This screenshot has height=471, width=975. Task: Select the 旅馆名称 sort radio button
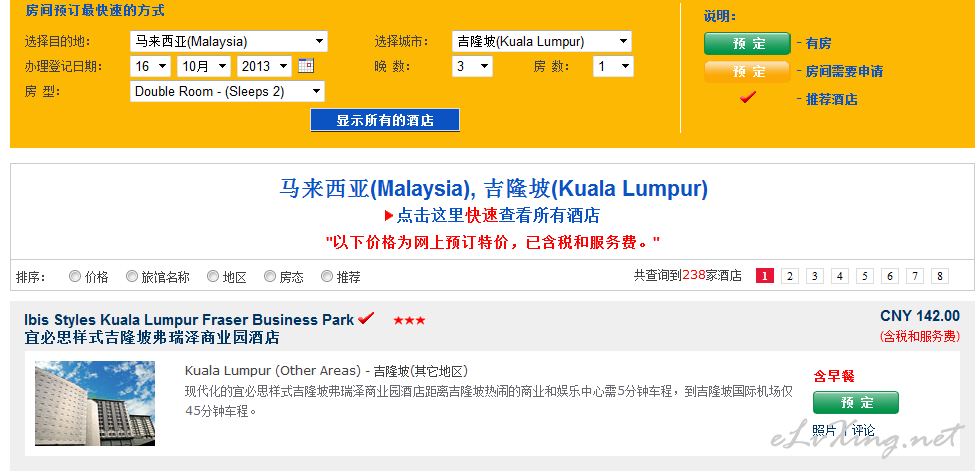[x=131, y=276]
